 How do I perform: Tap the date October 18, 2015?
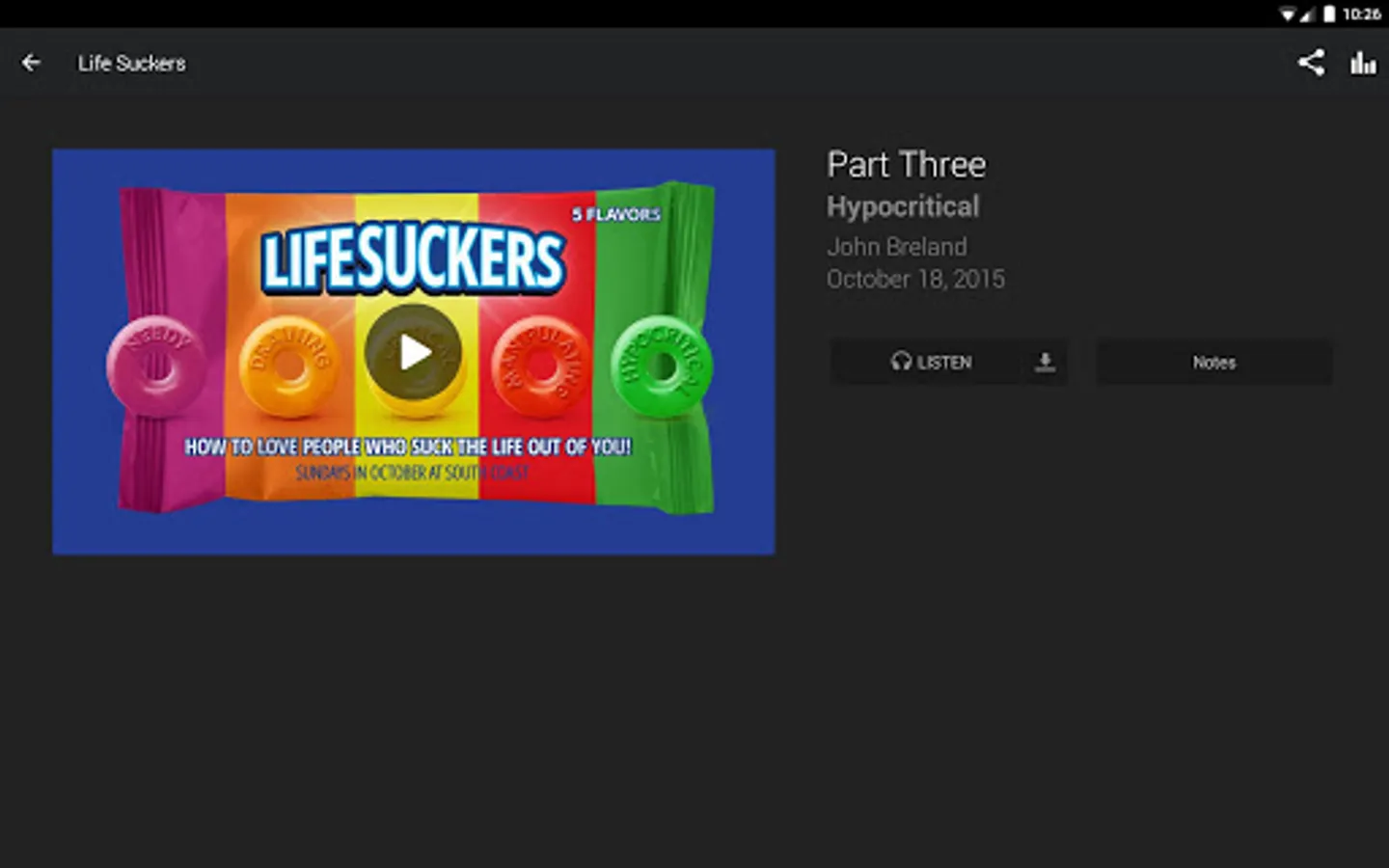915,280
